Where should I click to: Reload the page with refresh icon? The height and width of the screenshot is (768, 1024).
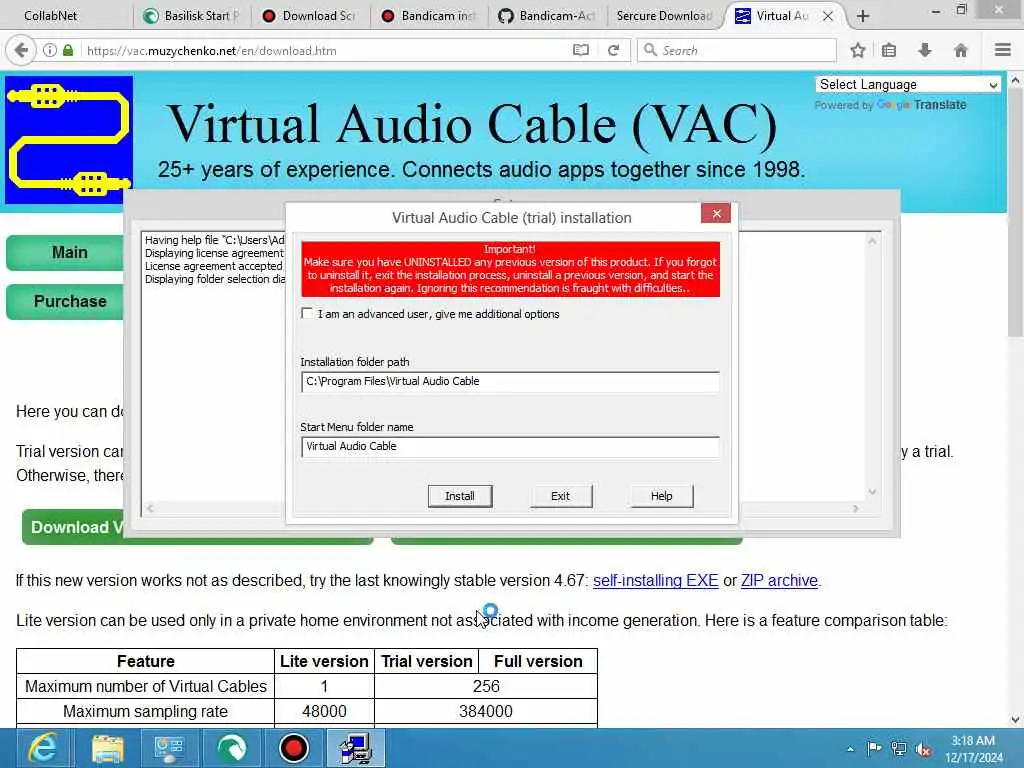click(x=613, y=50)
